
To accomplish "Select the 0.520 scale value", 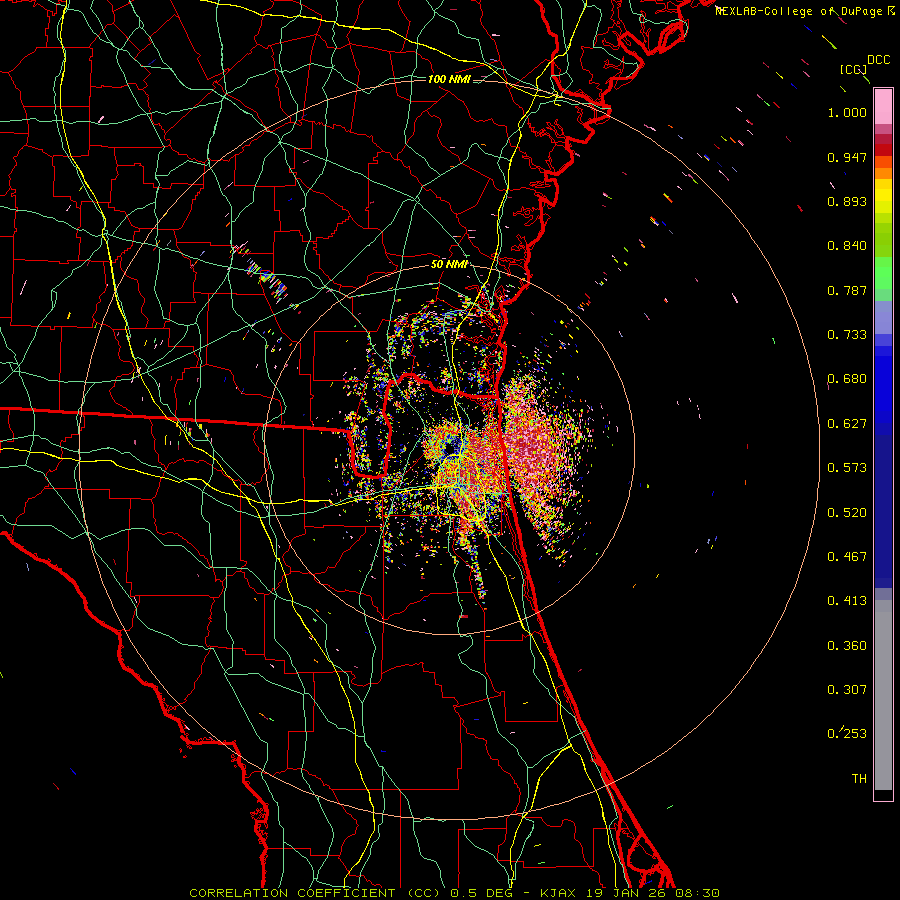I will coord(847,513).
